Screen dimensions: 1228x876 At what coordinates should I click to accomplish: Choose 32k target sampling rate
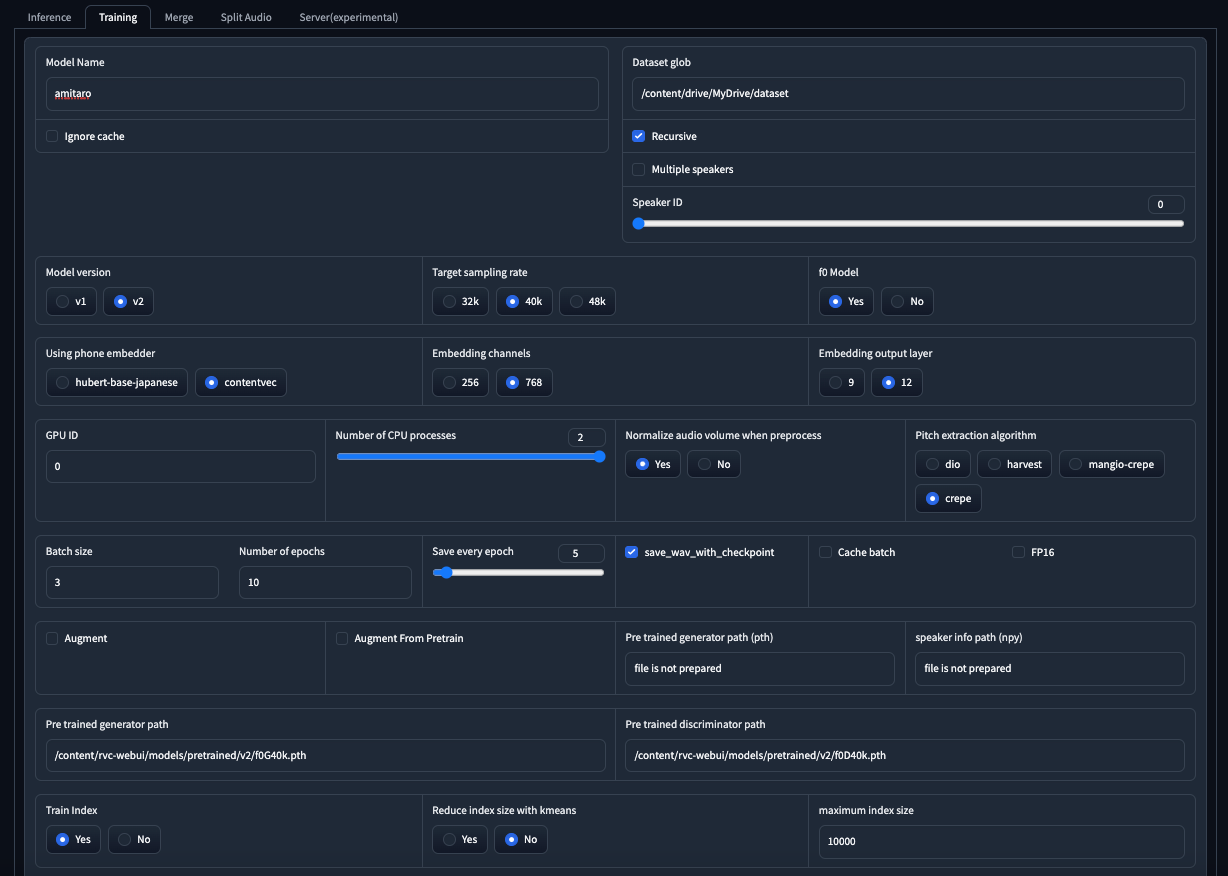(x=461, y=301)
